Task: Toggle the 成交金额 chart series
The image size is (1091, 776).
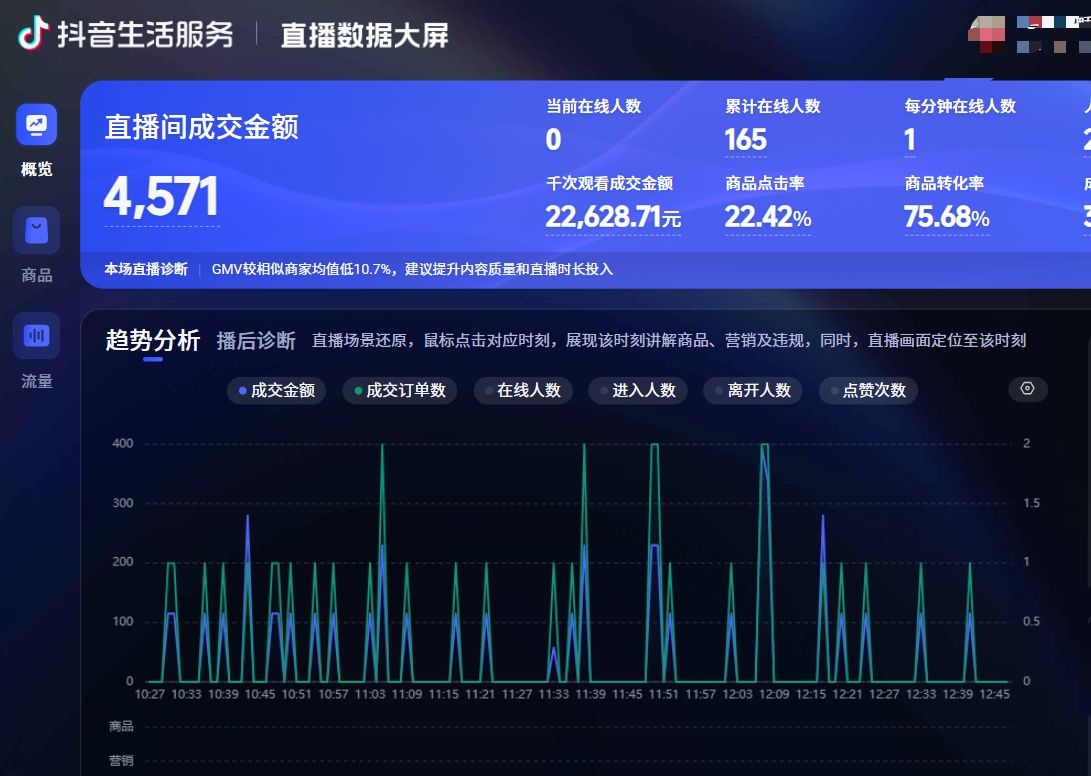Action: [276, 390]
